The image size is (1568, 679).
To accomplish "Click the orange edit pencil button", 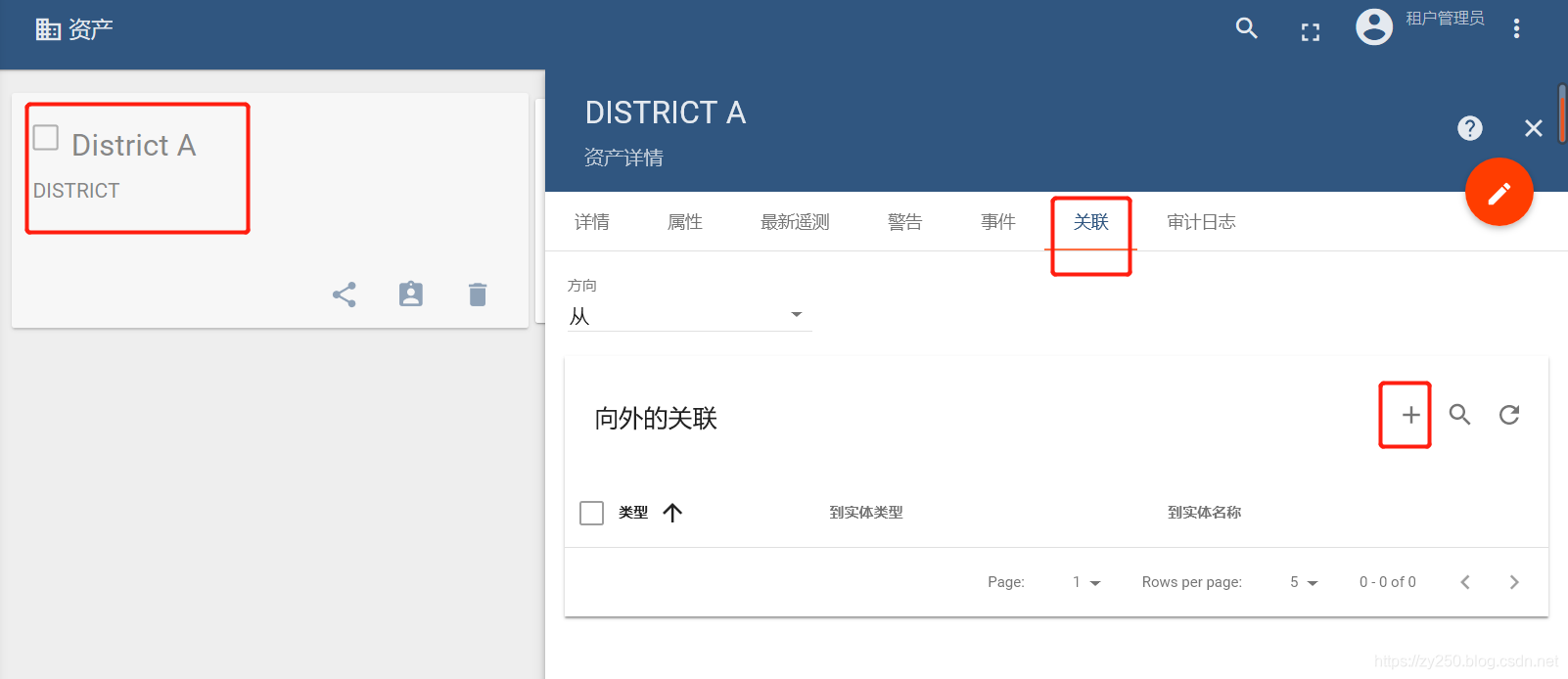I will click(1499, 193).
